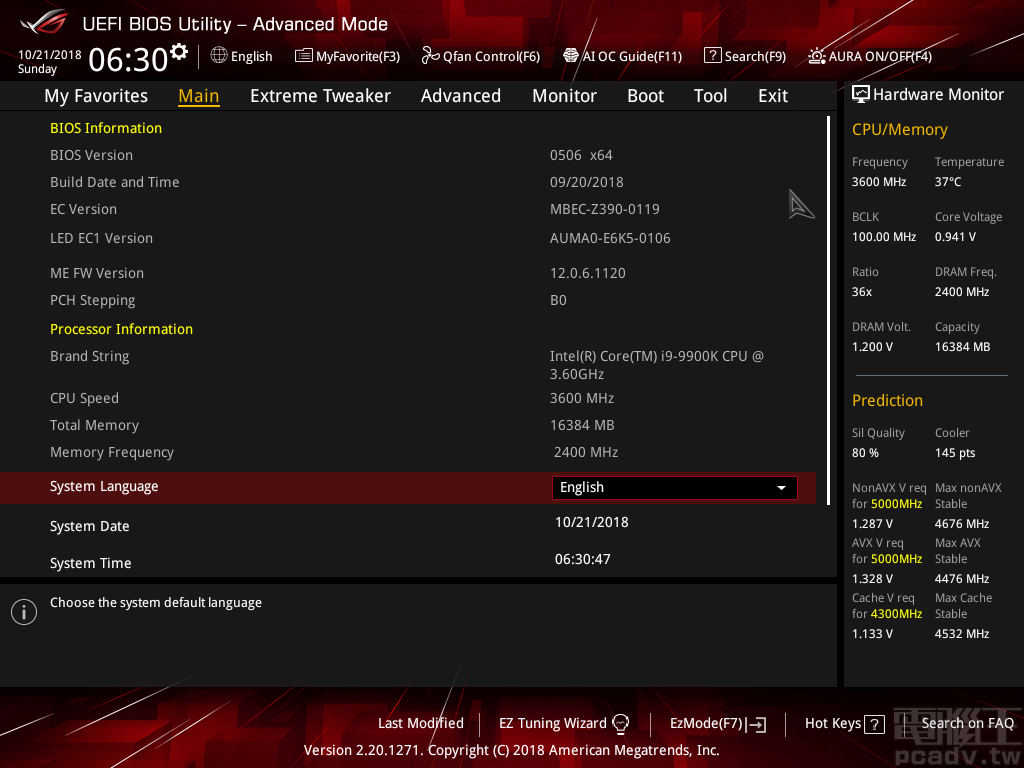The image size is (1024, 768).
Task: Select the System Language row label
Action: point(104,487)
